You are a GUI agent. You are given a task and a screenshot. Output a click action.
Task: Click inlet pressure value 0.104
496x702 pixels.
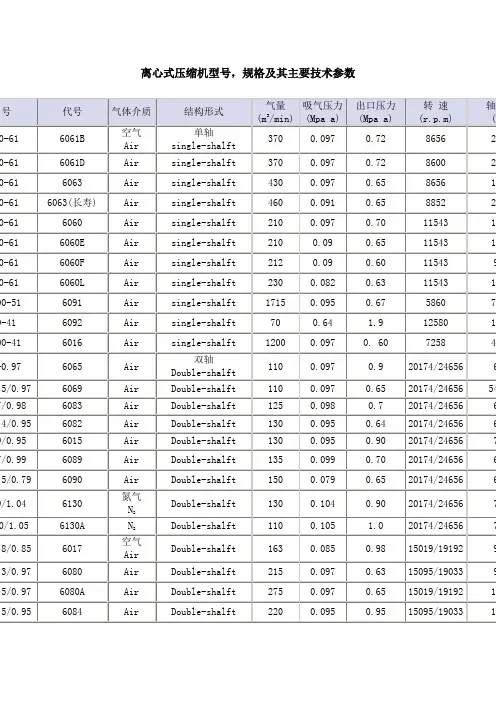(x=323, y=504)
